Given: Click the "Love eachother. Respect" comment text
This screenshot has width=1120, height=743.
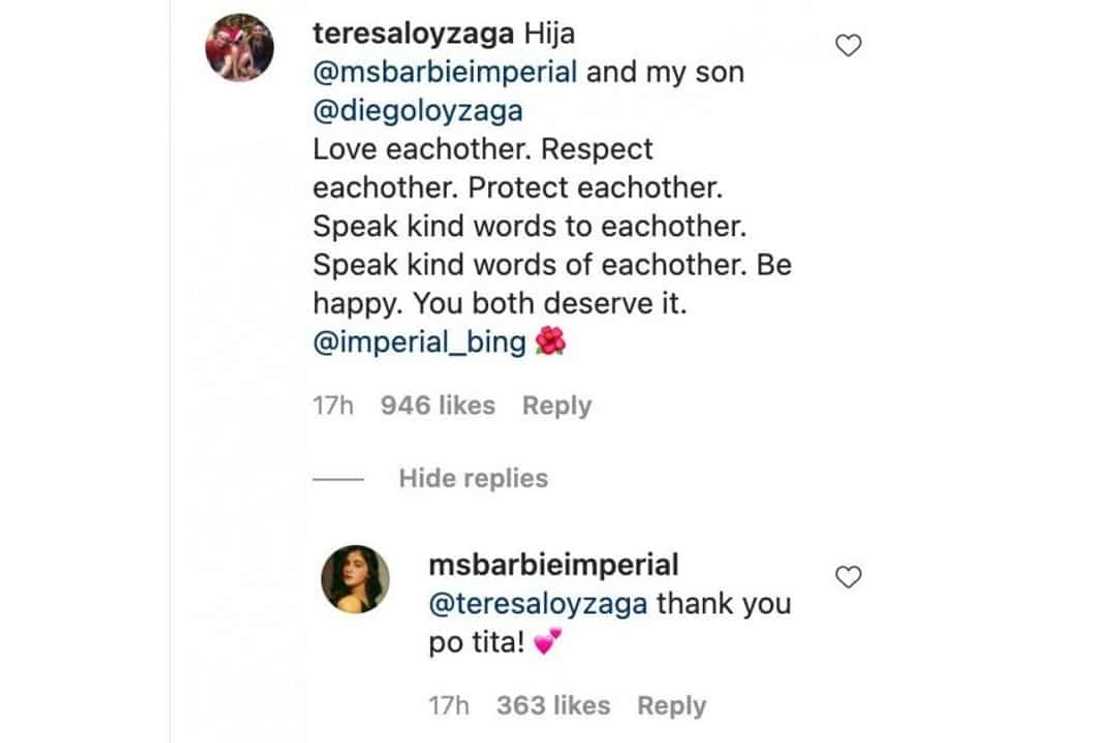Looking at the screenshot, I should pyautogui.click(x=482, y=150).
